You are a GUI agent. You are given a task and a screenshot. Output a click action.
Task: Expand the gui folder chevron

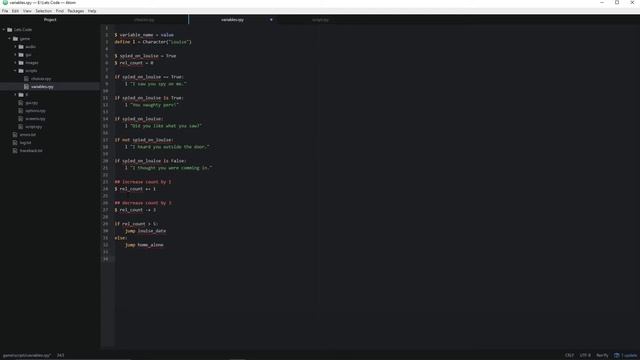16,55
